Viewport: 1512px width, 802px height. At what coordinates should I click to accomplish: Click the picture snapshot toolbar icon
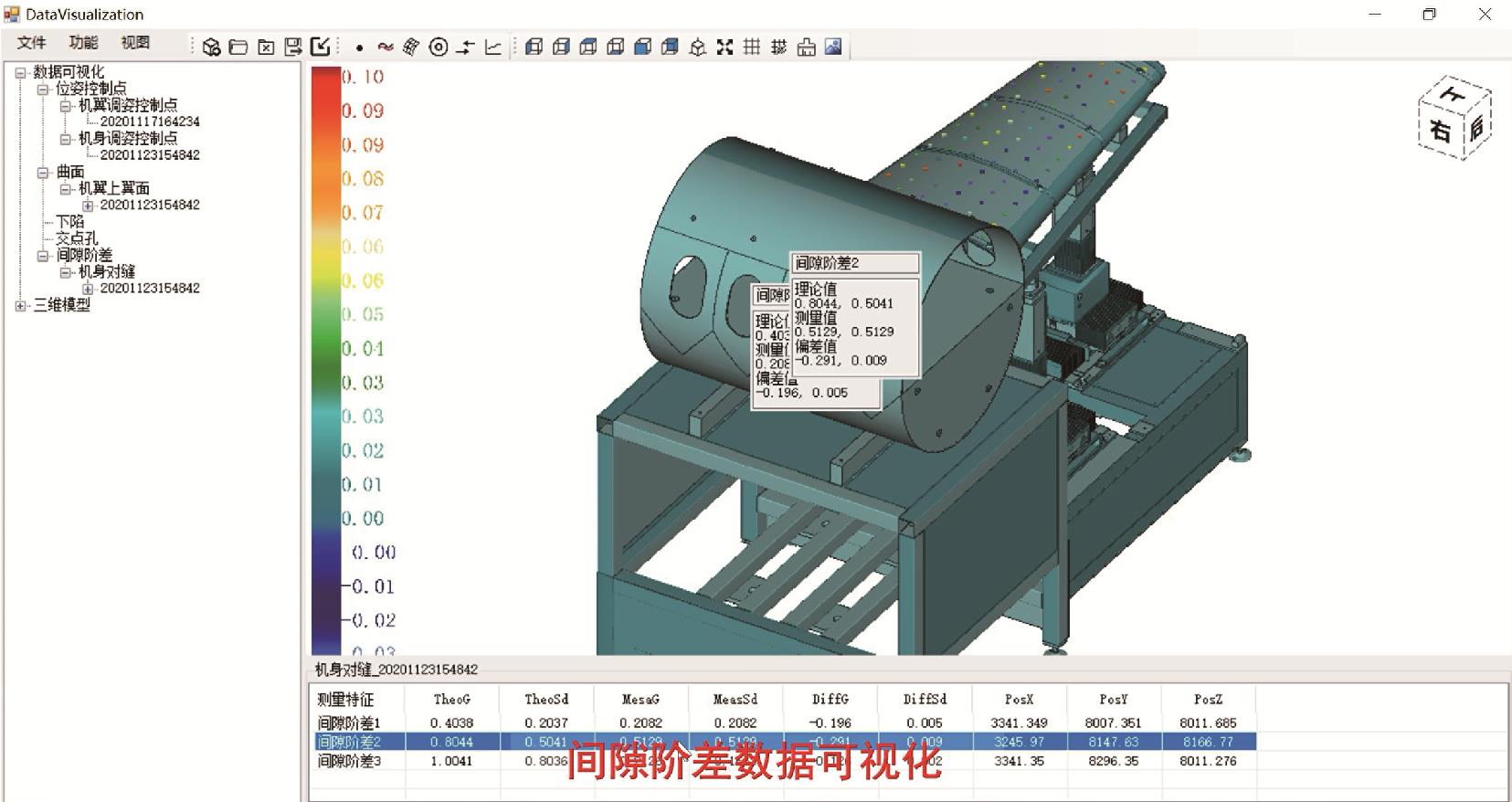833,47
